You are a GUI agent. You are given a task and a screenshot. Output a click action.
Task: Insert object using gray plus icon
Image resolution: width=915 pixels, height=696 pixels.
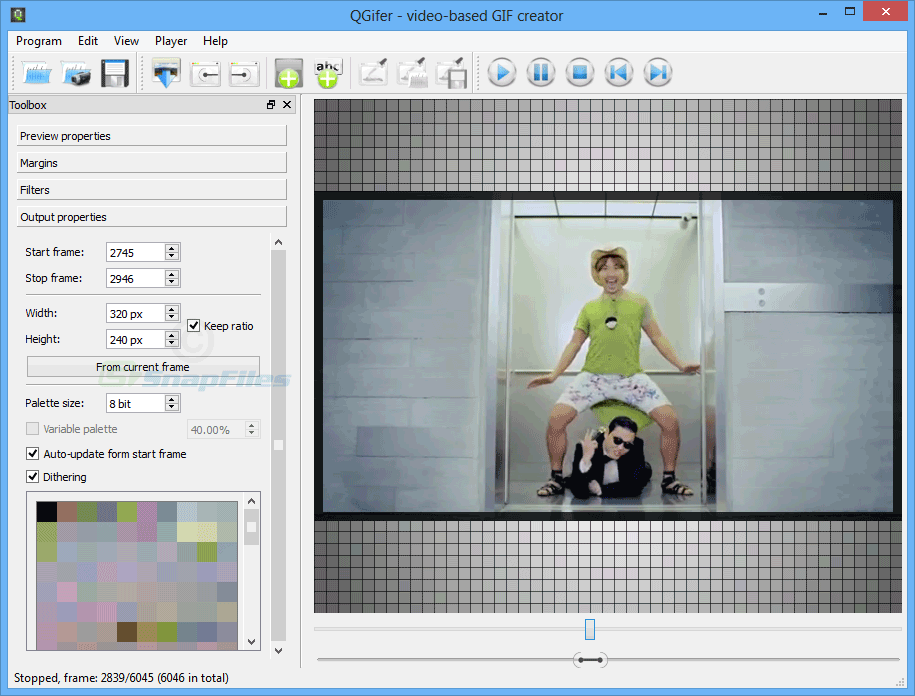tap(289, 73)
